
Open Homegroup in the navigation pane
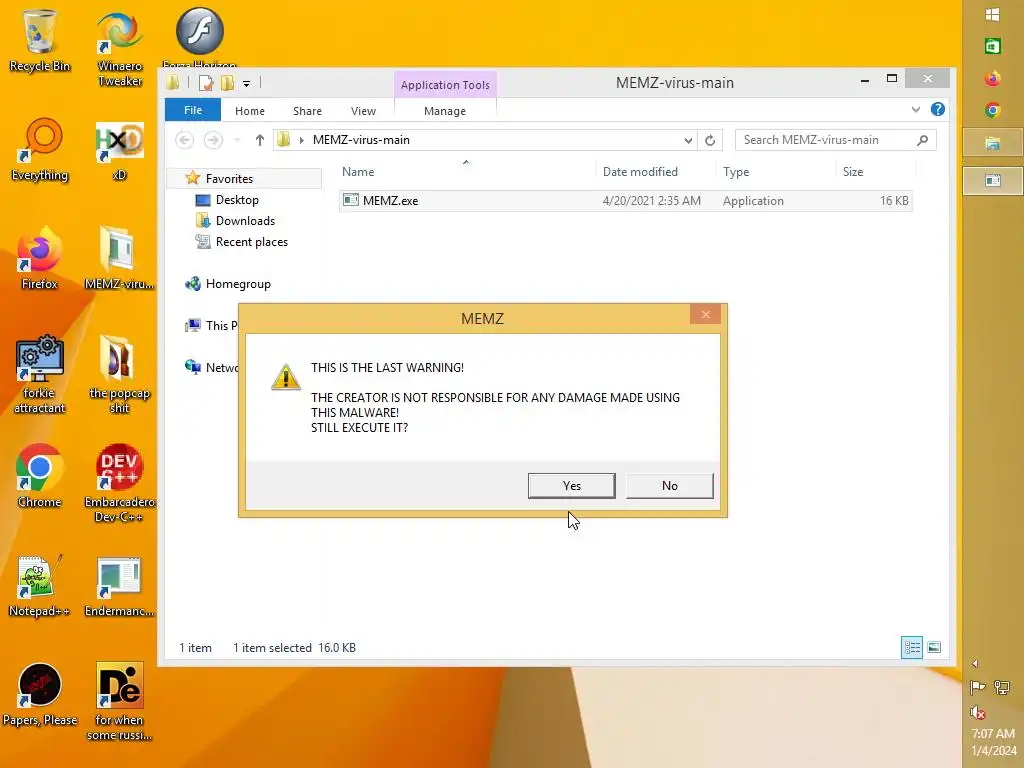pos(238,284)
